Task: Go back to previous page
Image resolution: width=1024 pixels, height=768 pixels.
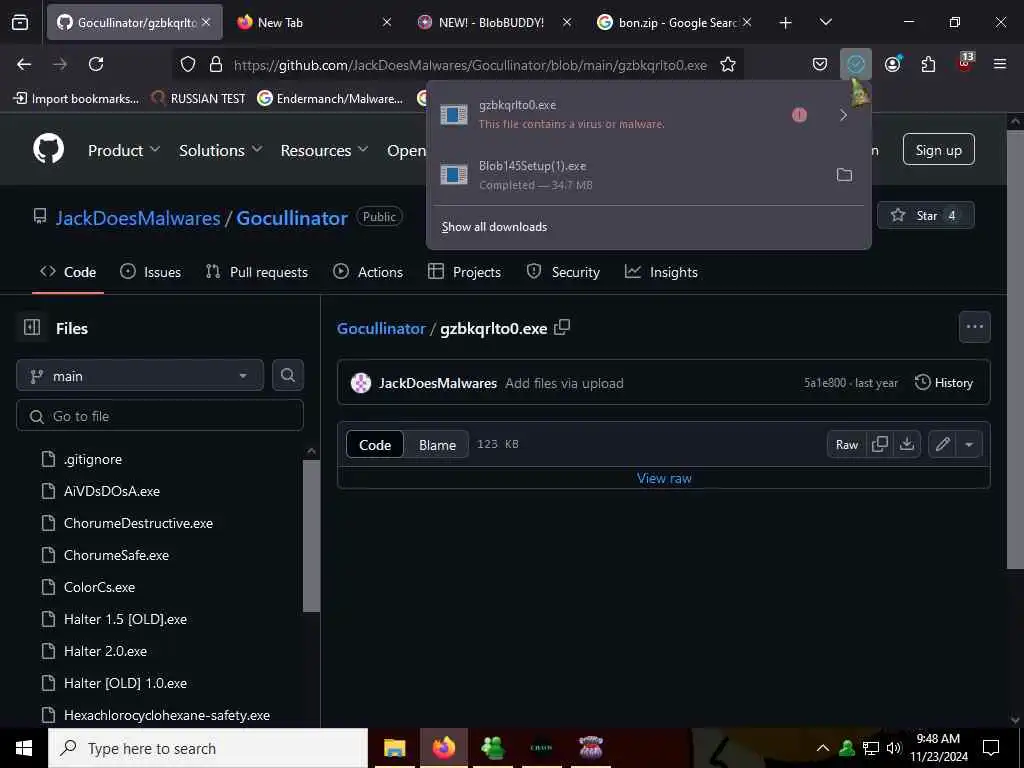Action: pyautogui.click(x=24, y=64)
